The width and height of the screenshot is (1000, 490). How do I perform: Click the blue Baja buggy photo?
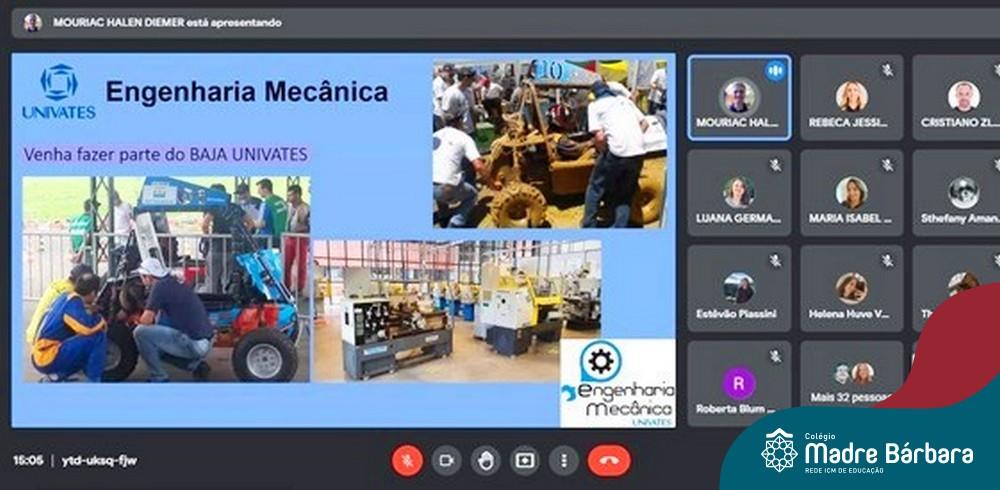(166, 279)
